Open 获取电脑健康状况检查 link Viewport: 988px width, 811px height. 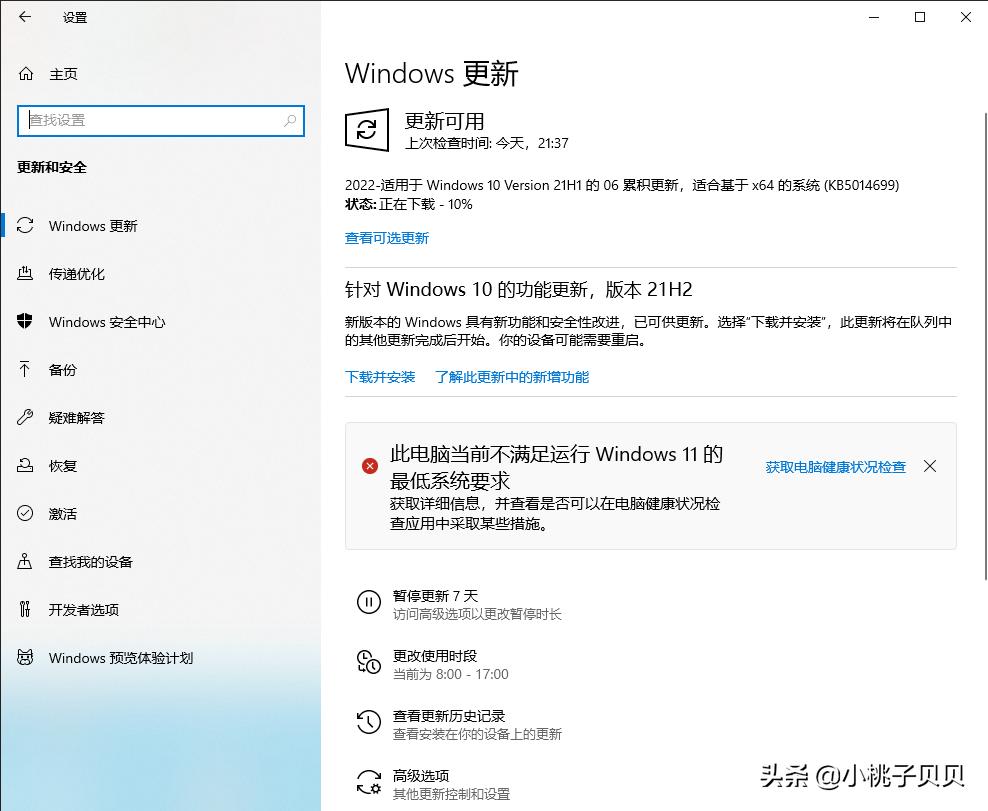[838, 466]
